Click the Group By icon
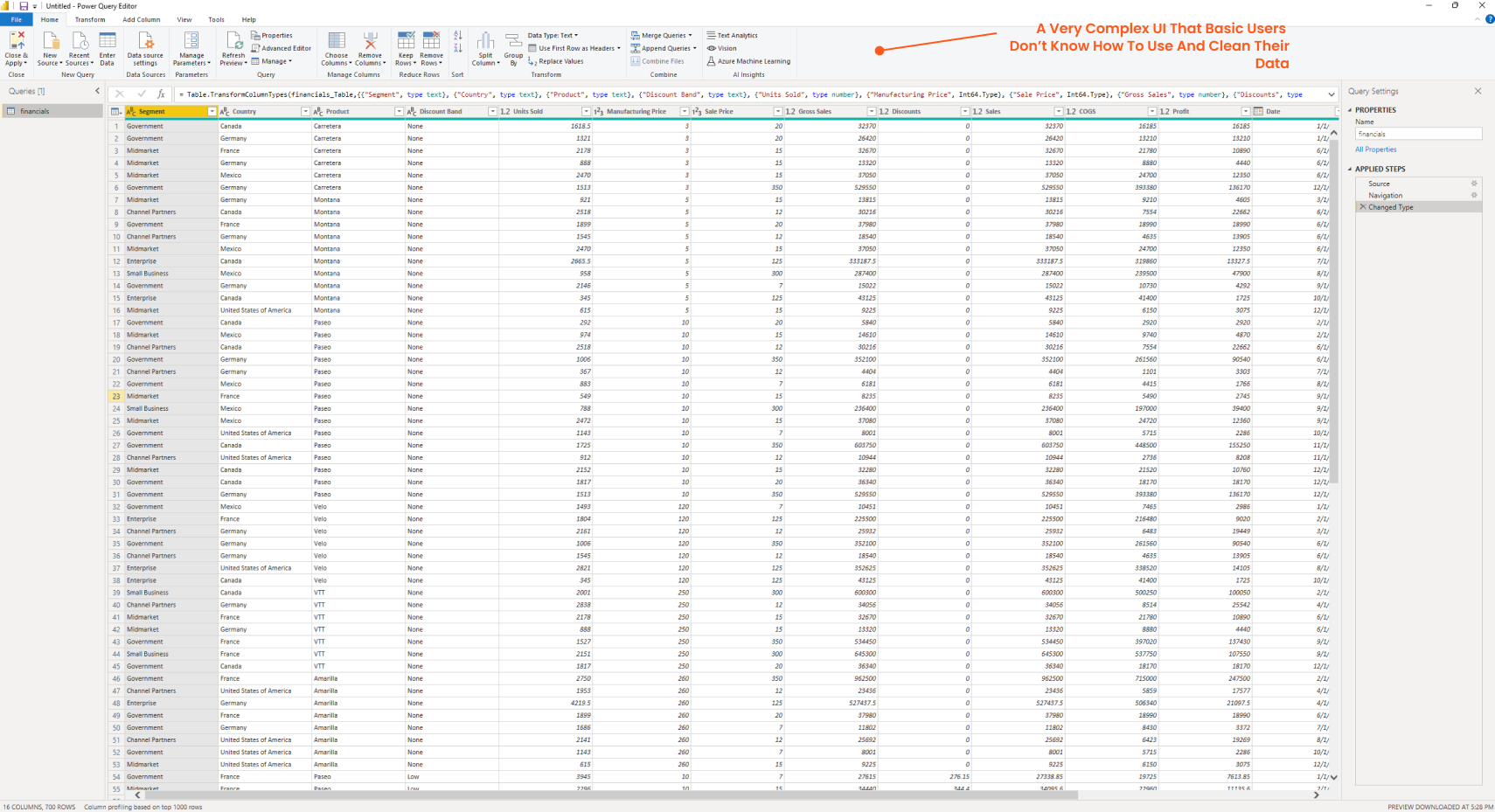The height and width of the screenshot is (812, 1495). click(x=513, y=42)
